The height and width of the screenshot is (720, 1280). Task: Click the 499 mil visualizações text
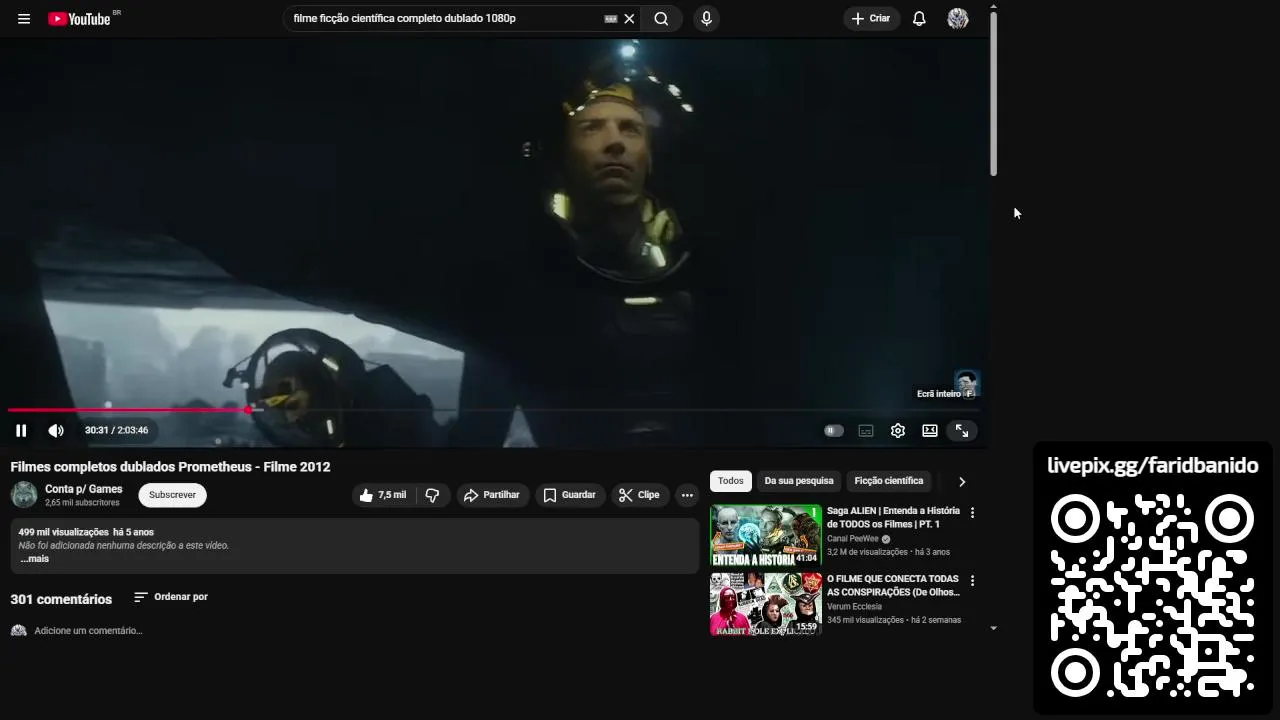click(63, 532)
